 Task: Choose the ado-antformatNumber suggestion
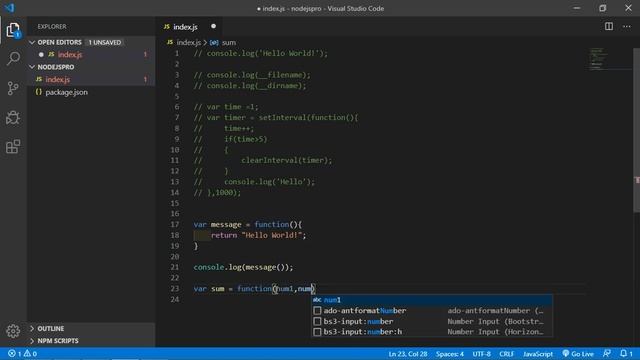(432, 310)
